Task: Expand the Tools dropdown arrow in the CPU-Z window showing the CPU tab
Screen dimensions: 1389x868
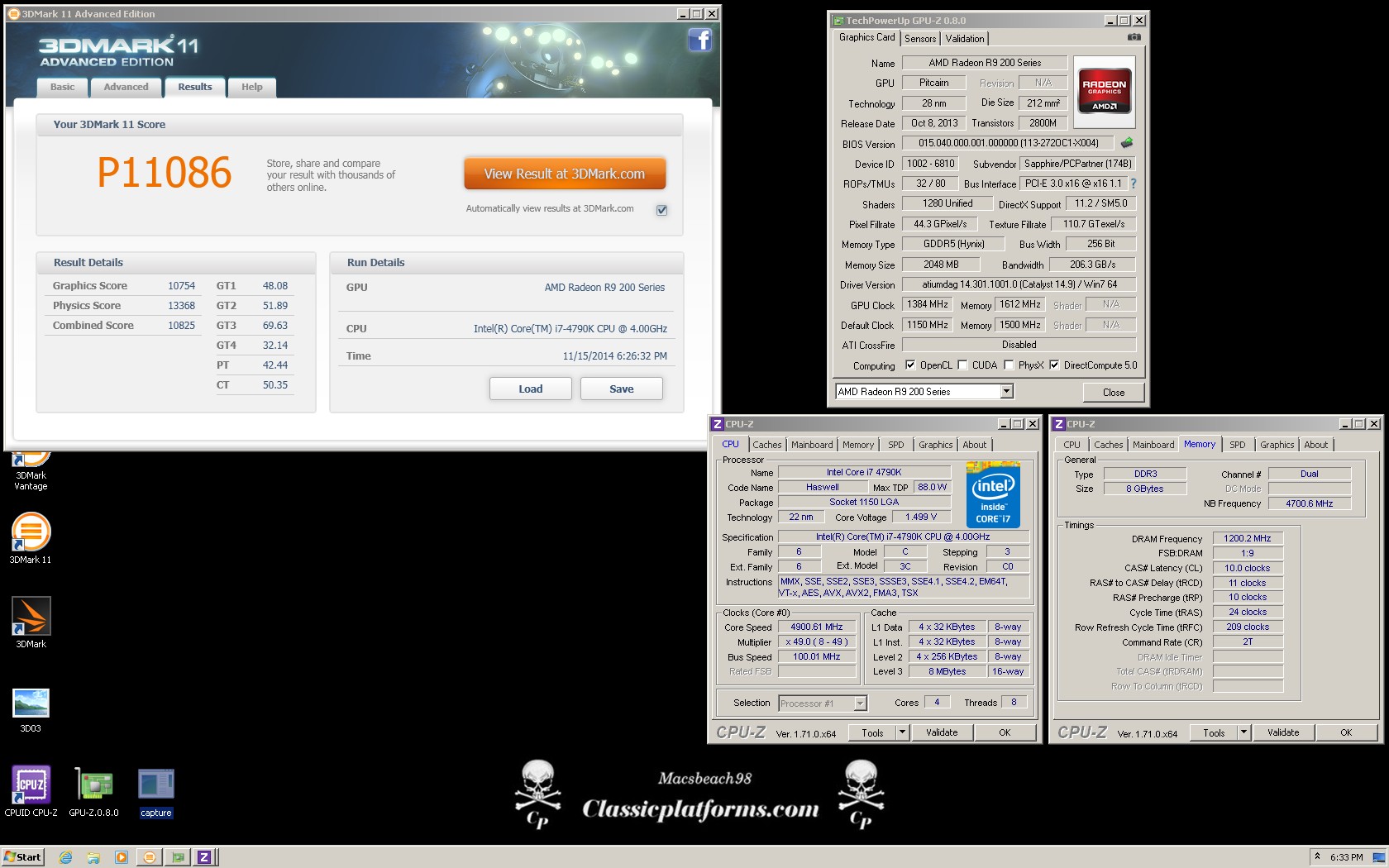Action: [x=902, y=732]
